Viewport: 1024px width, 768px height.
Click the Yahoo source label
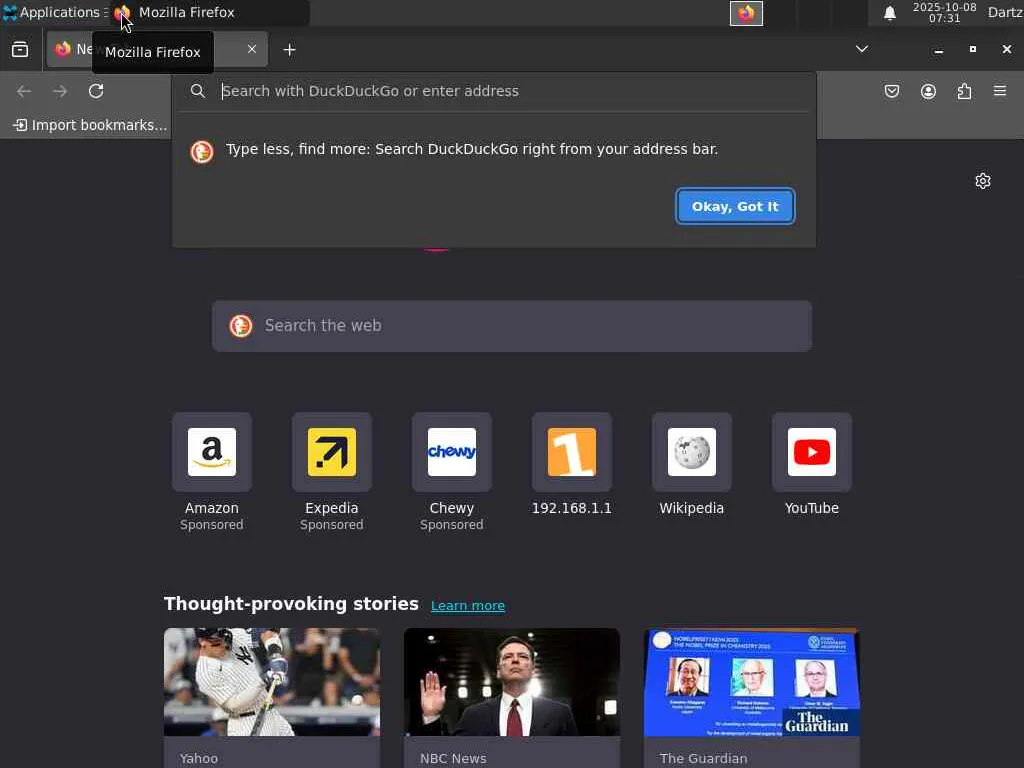(199, 758)
